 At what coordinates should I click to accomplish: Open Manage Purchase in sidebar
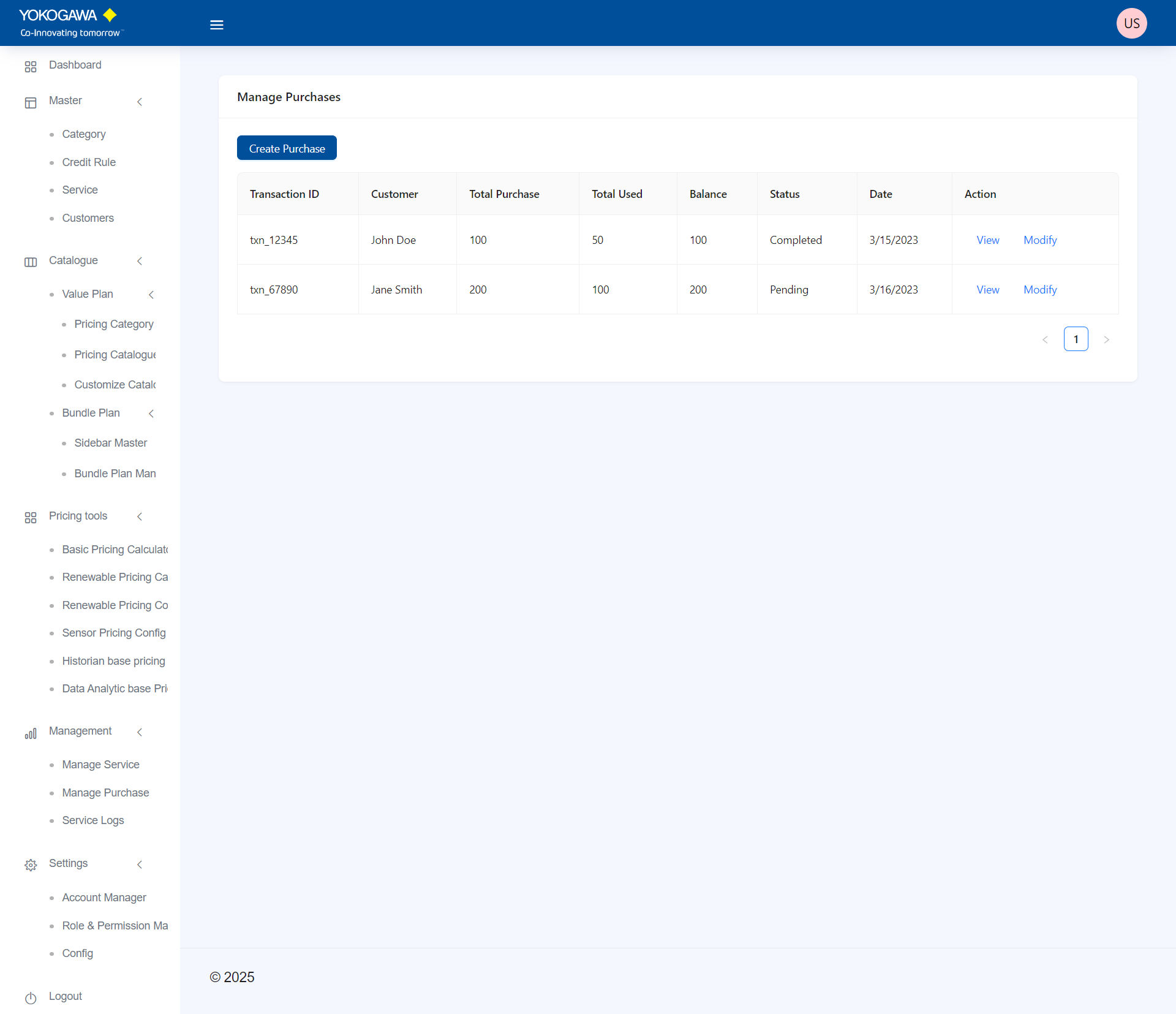[105, 792]
